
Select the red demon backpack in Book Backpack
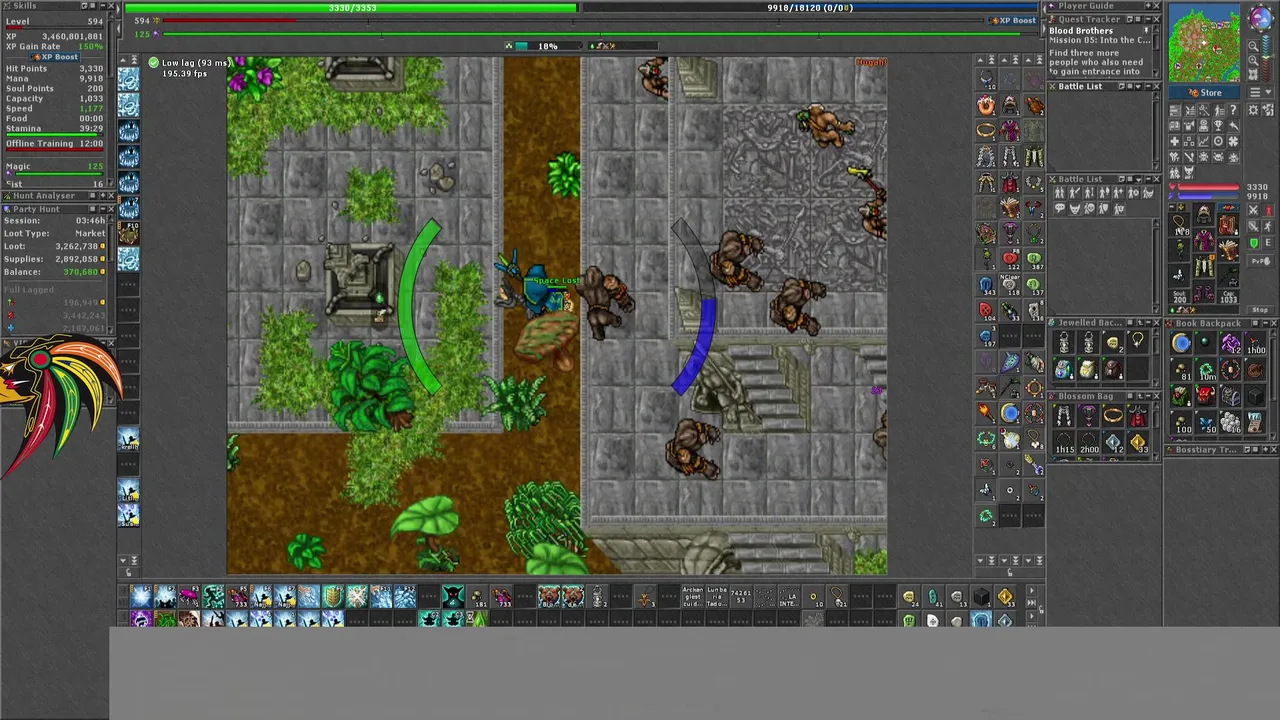coord(1205,395)
